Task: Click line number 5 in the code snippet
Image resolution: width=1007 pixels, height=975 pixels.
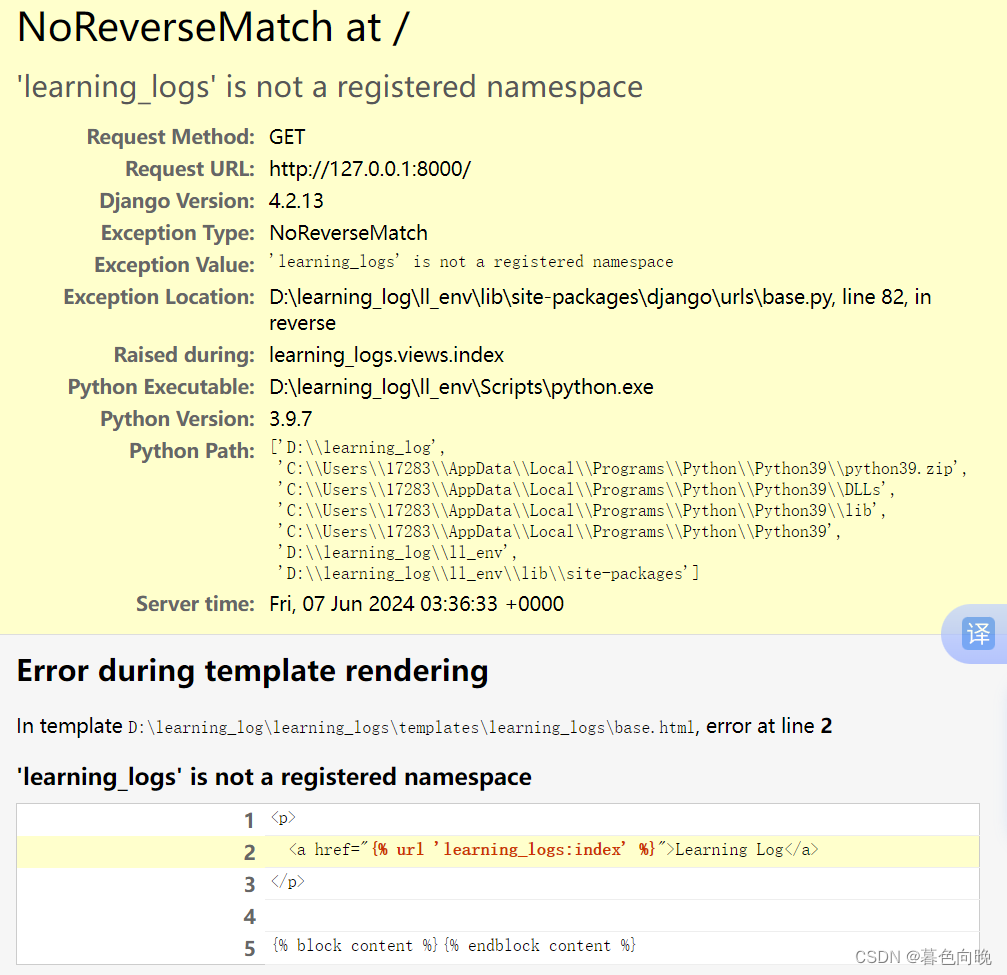Action: point(249,947)
